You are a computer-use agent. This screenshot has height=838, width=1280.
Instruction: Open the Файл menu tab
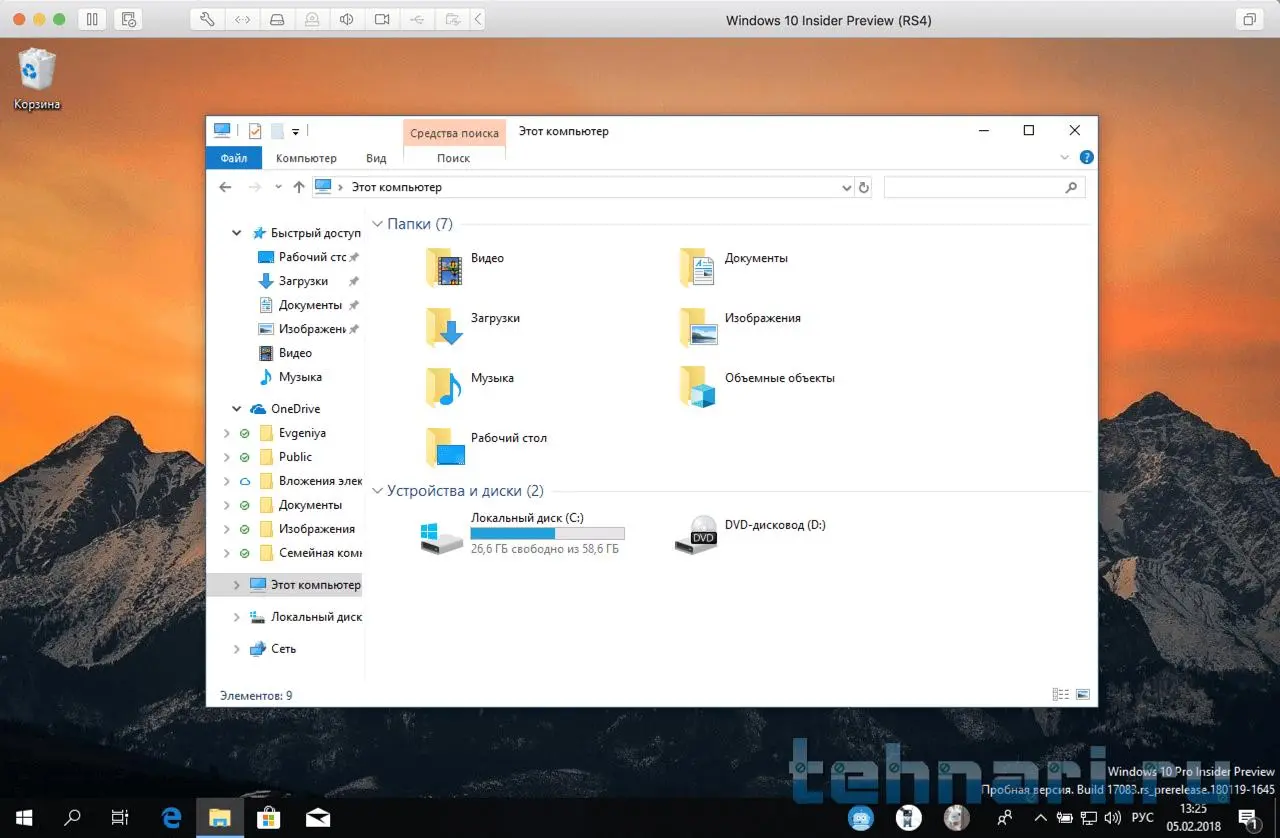tap(234, 158)
